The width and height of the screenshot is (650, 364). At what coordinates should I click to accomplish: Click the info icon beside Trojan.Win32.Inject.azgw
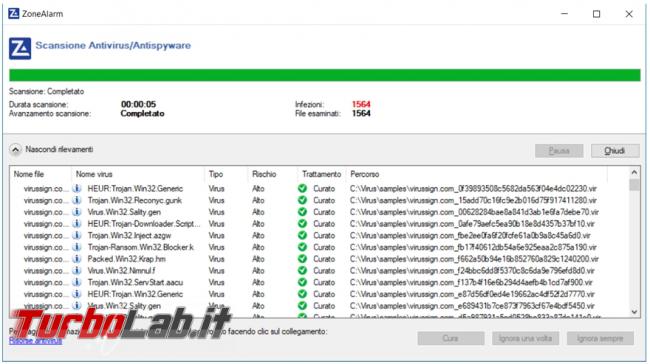(x=77, y=235)
